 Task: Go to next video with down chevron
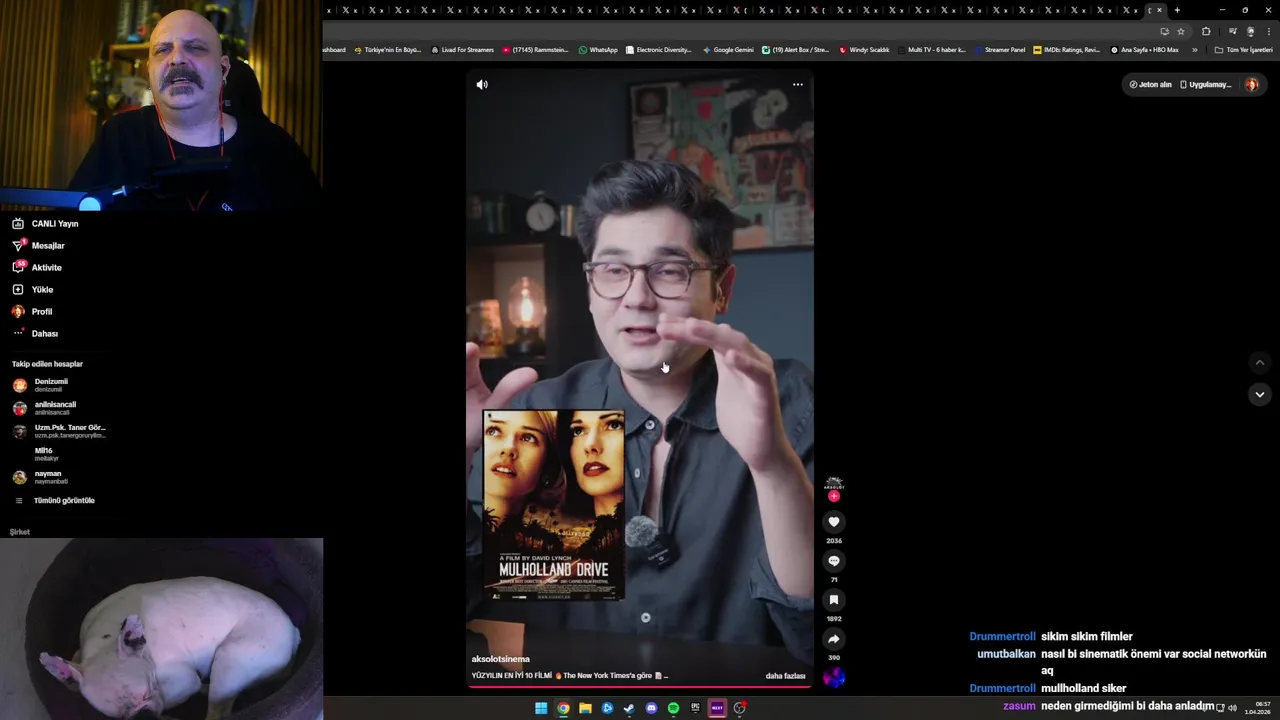(1260, 395)
